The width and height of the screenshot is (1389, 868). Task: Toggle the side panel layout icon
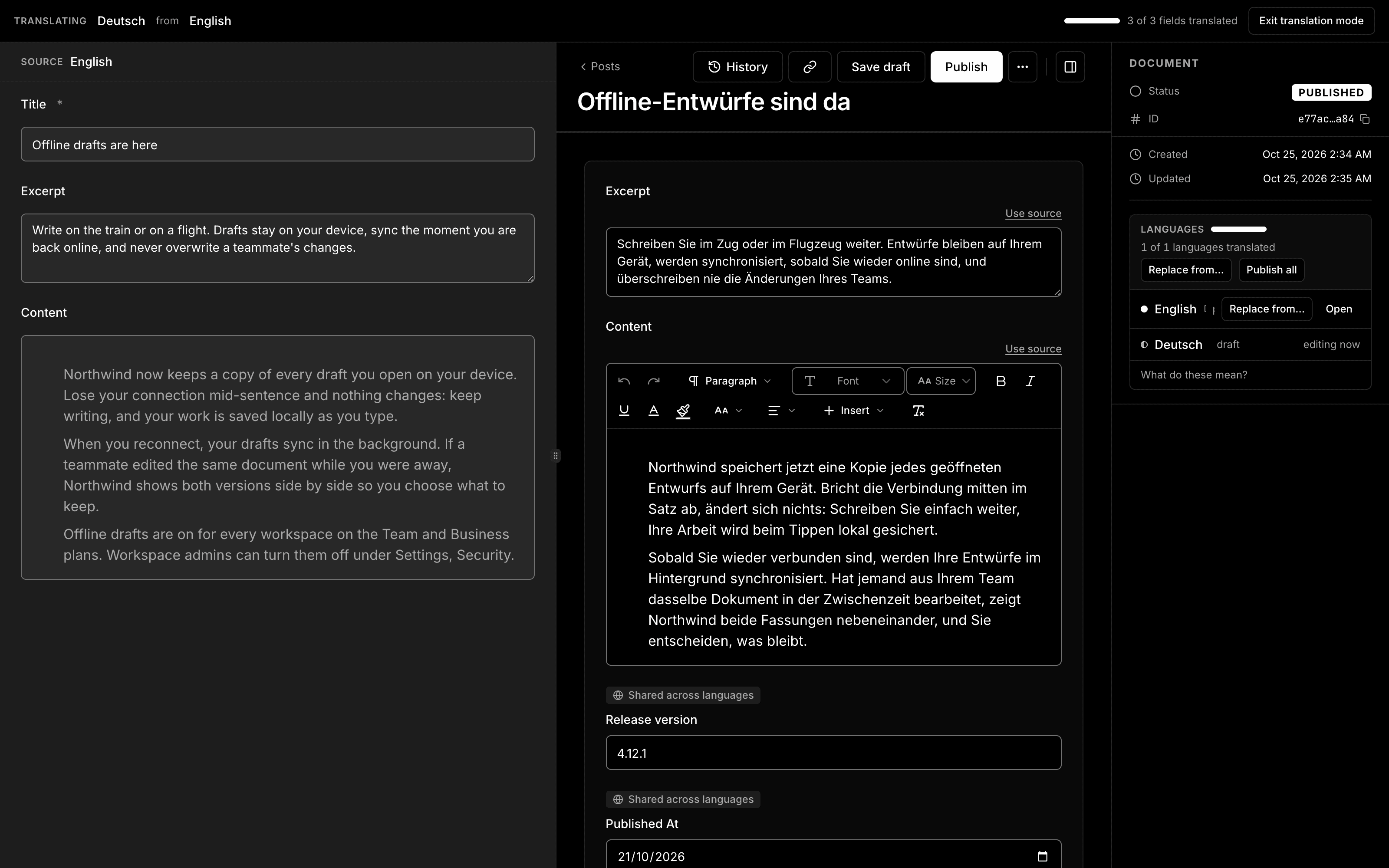pyautogui.click(x=1070, y=66)
